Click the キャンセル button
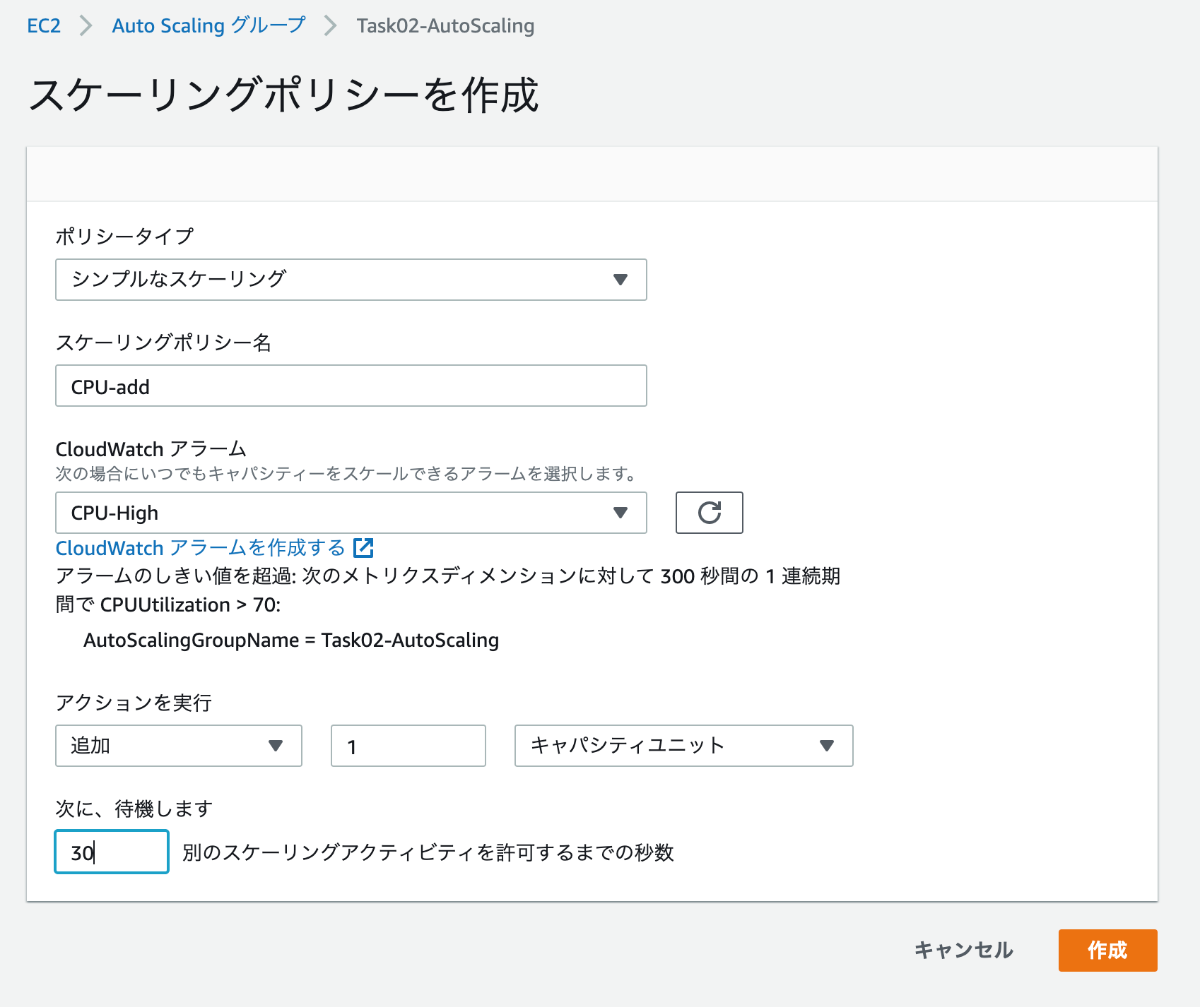Image resolution: width=1200 pixels, height=1007 pixels. (x=964, y=950)
